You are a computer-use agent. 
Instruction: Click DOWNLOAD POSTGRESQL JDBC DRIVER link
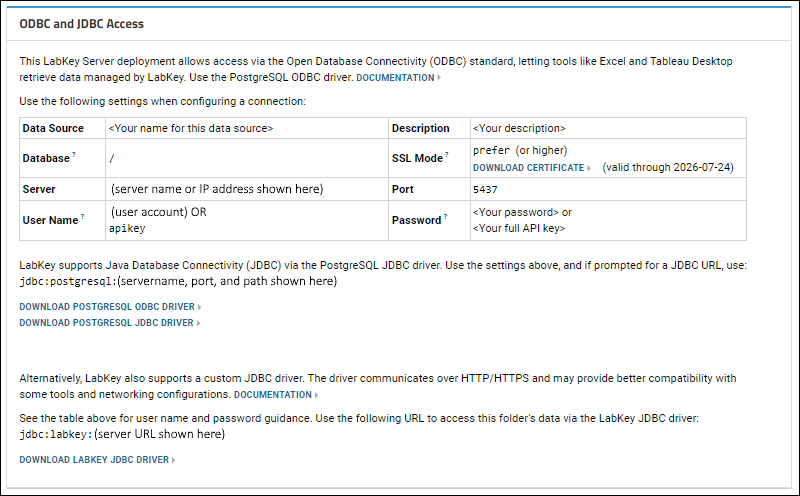[106, 323]
